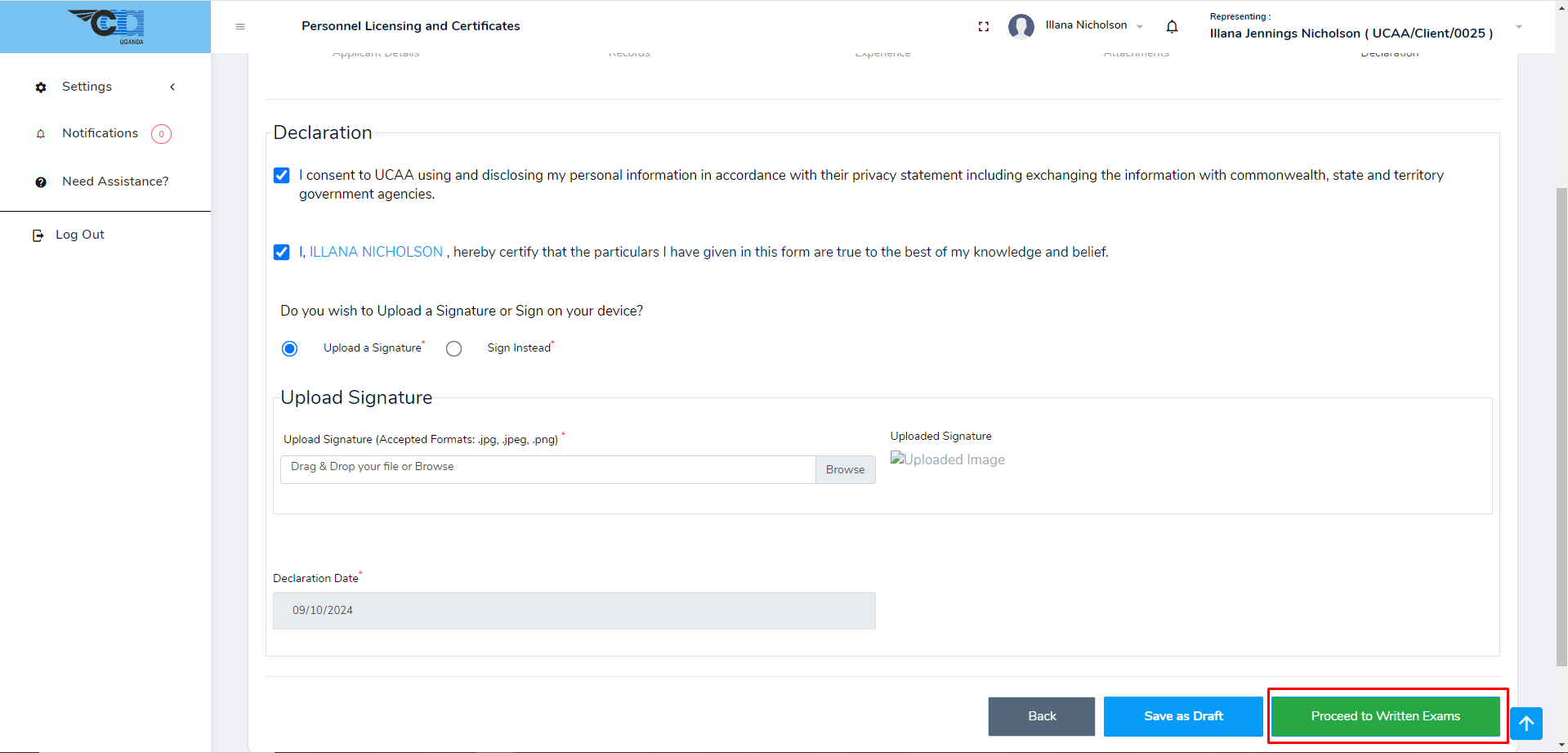Click the user avatar profile icon
This screenshot has height=753, width=1568.
coord(1021,27)
